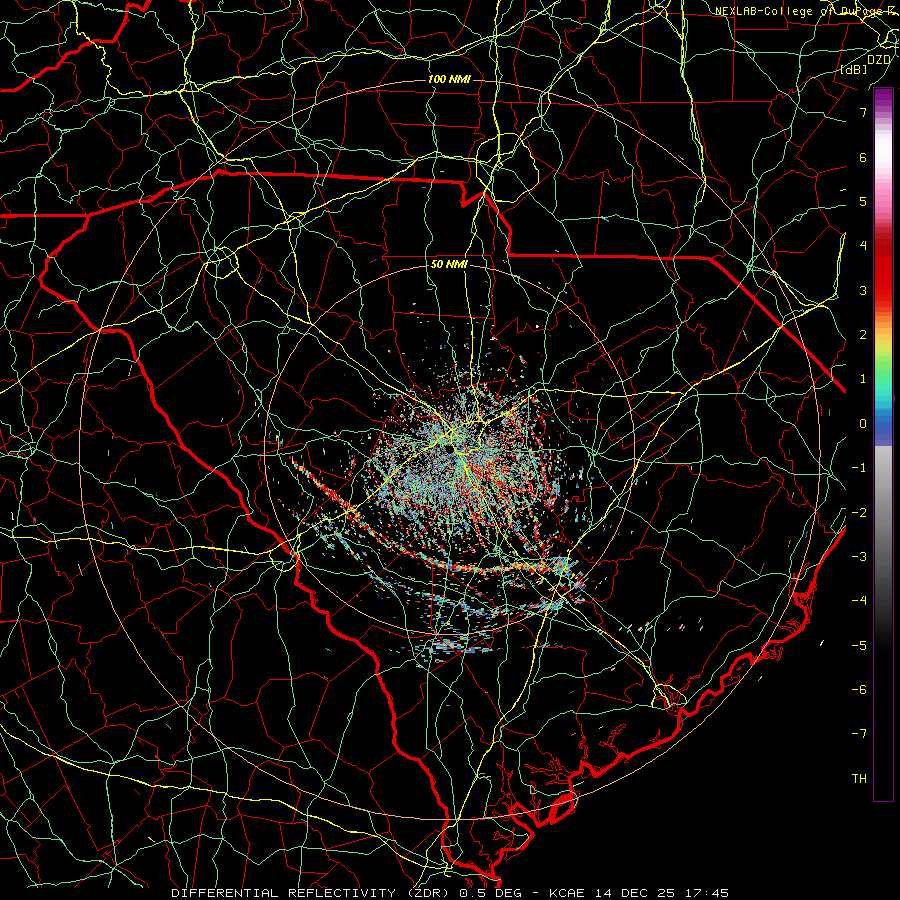
Task: Click the "0" value on the color scale
Action: pyautogui.click(x=863, y=424)
